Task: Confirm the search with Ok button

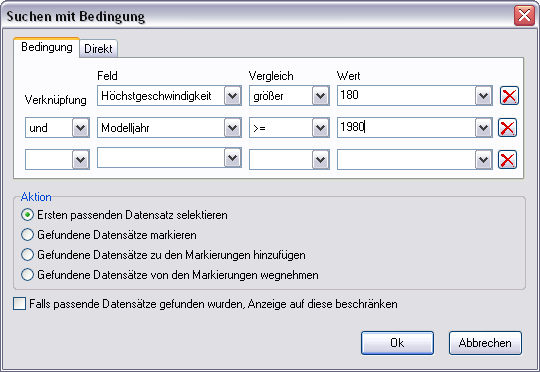Action: click(x=397, y=343)
